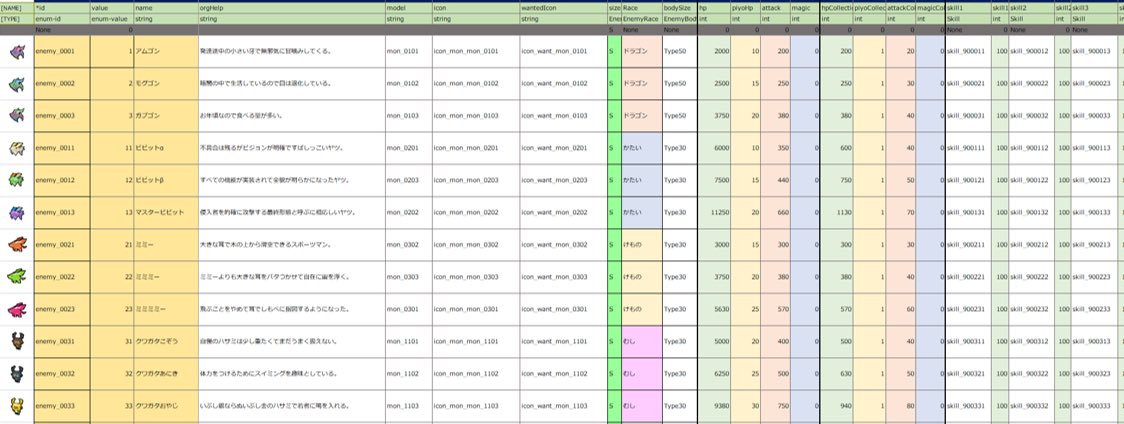The image size is (1124, 424).
Task: Select the enemy_0003 monster sprite icon
Action: point(17,116)
